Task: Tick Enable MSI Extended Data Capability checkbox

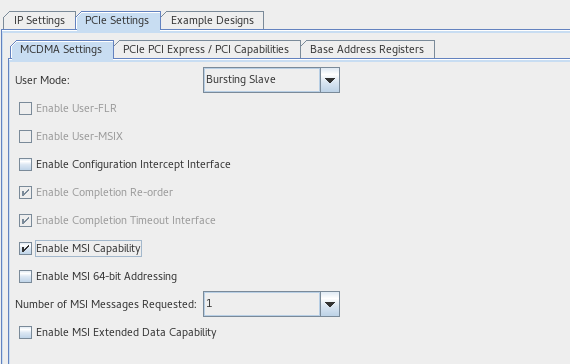Action: click(x=25, y=332)
